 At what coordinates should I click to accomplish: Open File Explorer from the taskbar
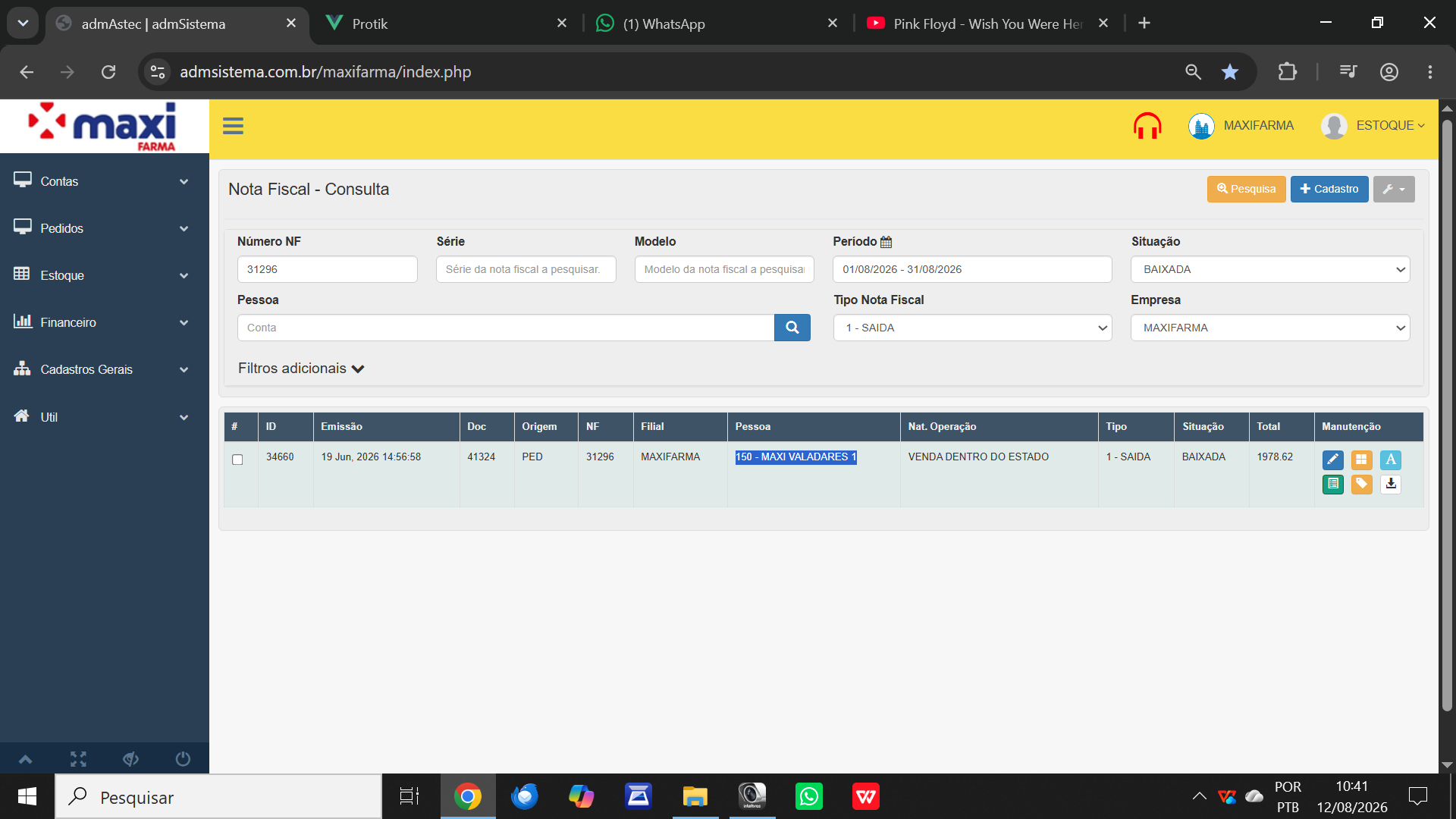click(695, 796)
